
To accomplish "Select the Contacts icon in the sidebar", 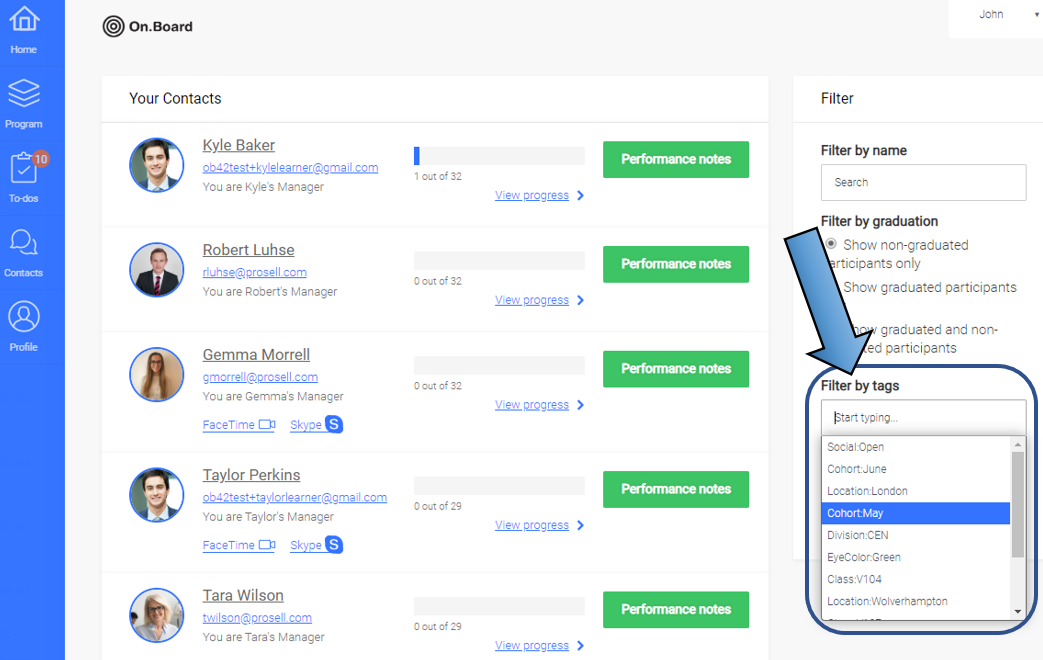I will [x=25, y=247].
